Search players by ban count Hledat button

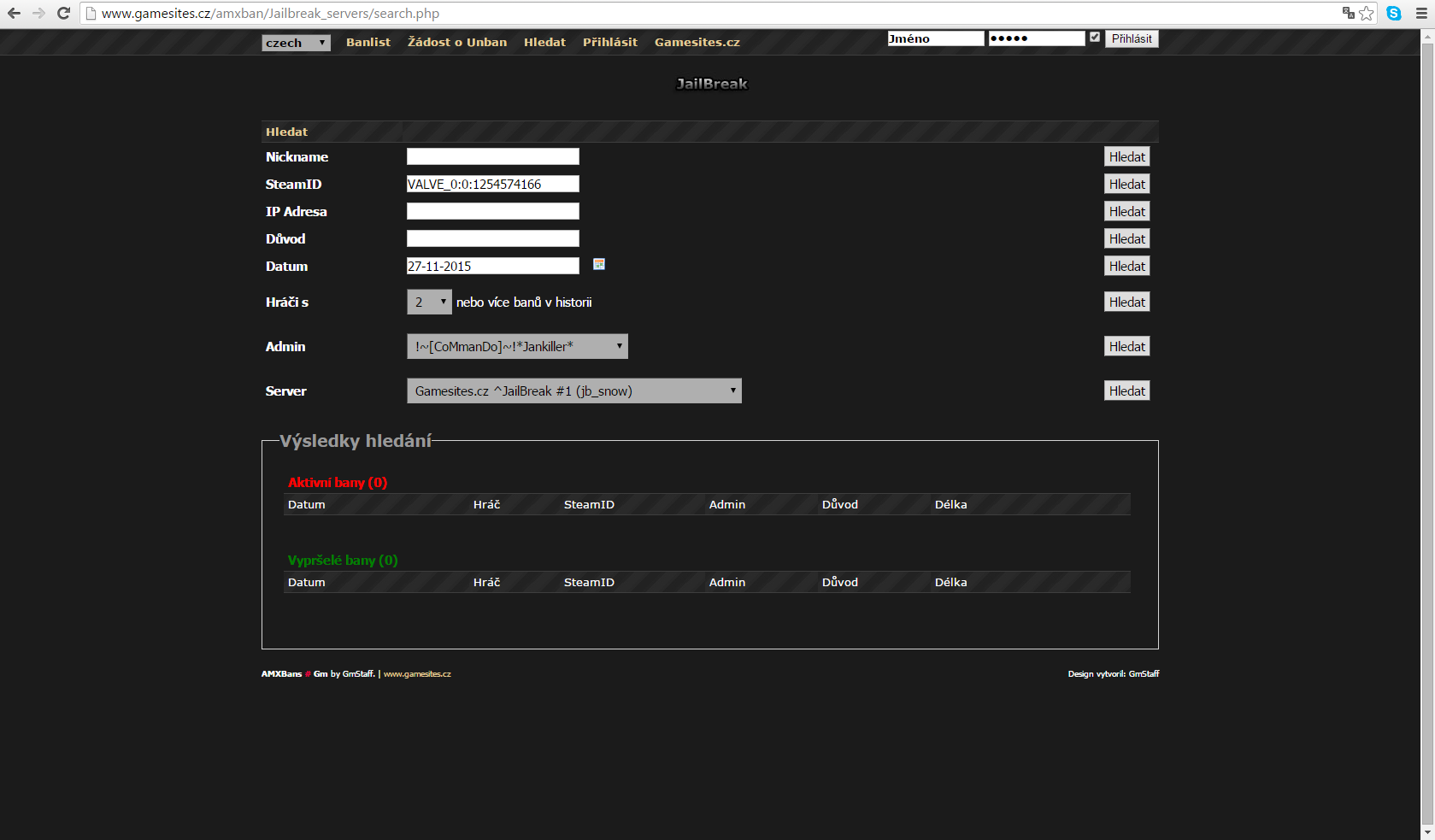pyautogui.click(x=1126, y=302)
